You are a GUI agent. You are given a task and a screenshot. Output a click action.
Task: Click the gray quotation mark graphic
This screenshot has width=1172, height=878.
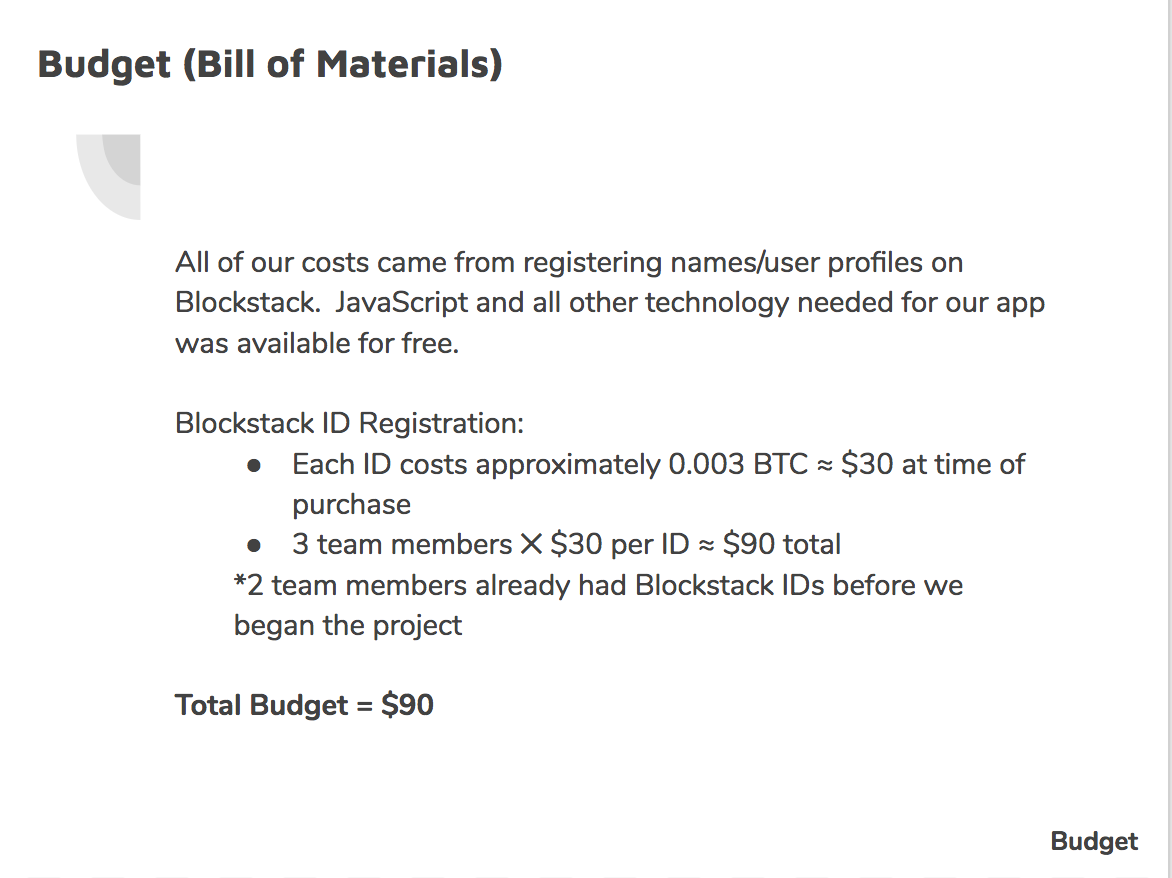click(x=110, y=175)
